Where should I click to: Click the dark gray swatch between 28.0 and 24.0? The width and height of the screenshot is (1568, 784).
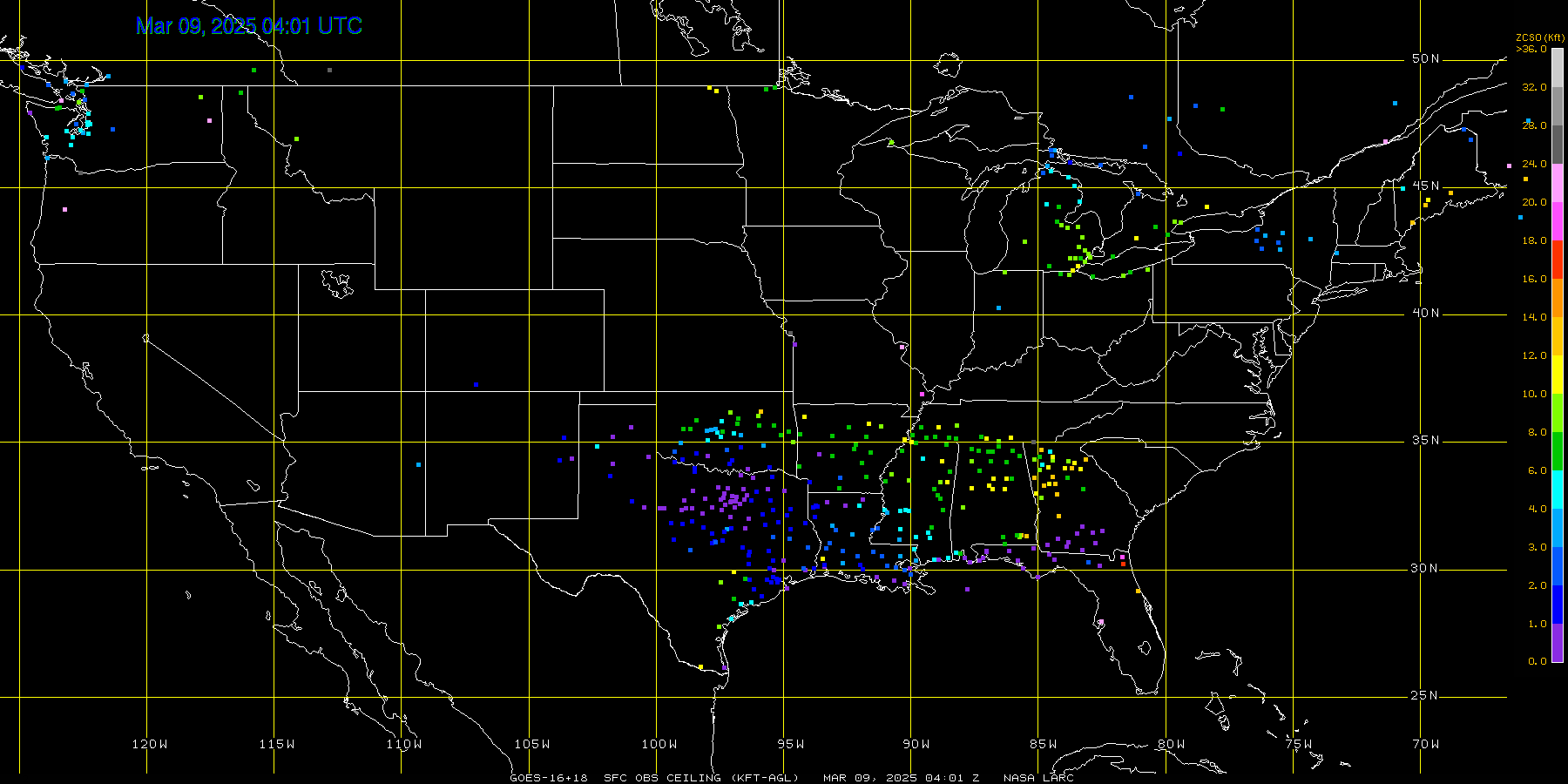pos(1558,145)
